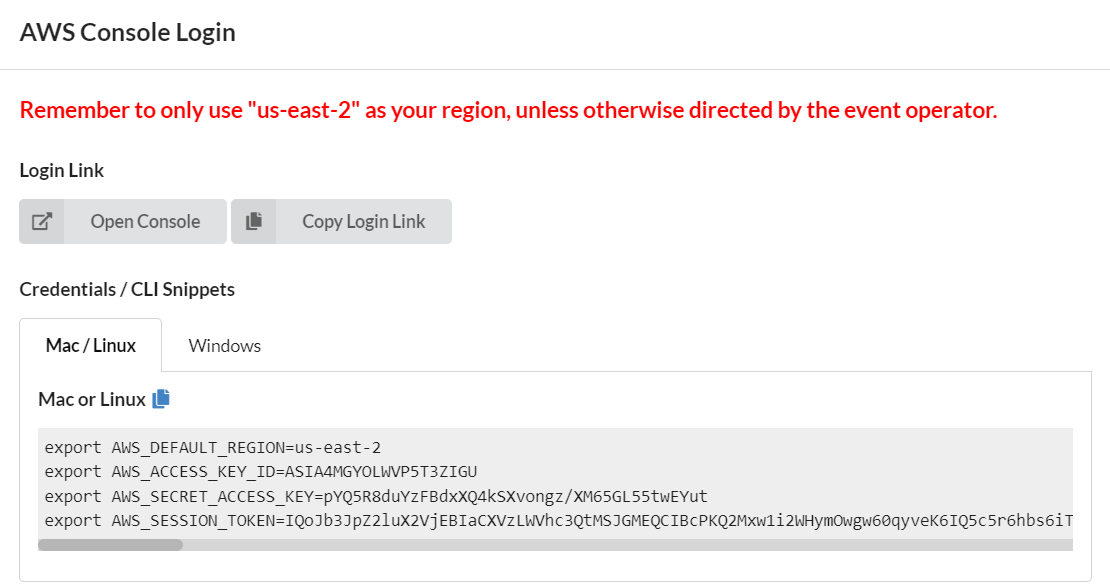Click the AWS_ACCESS_KEY_ID export line
The height and width of the screenshot is (587, 1110).
261,472
